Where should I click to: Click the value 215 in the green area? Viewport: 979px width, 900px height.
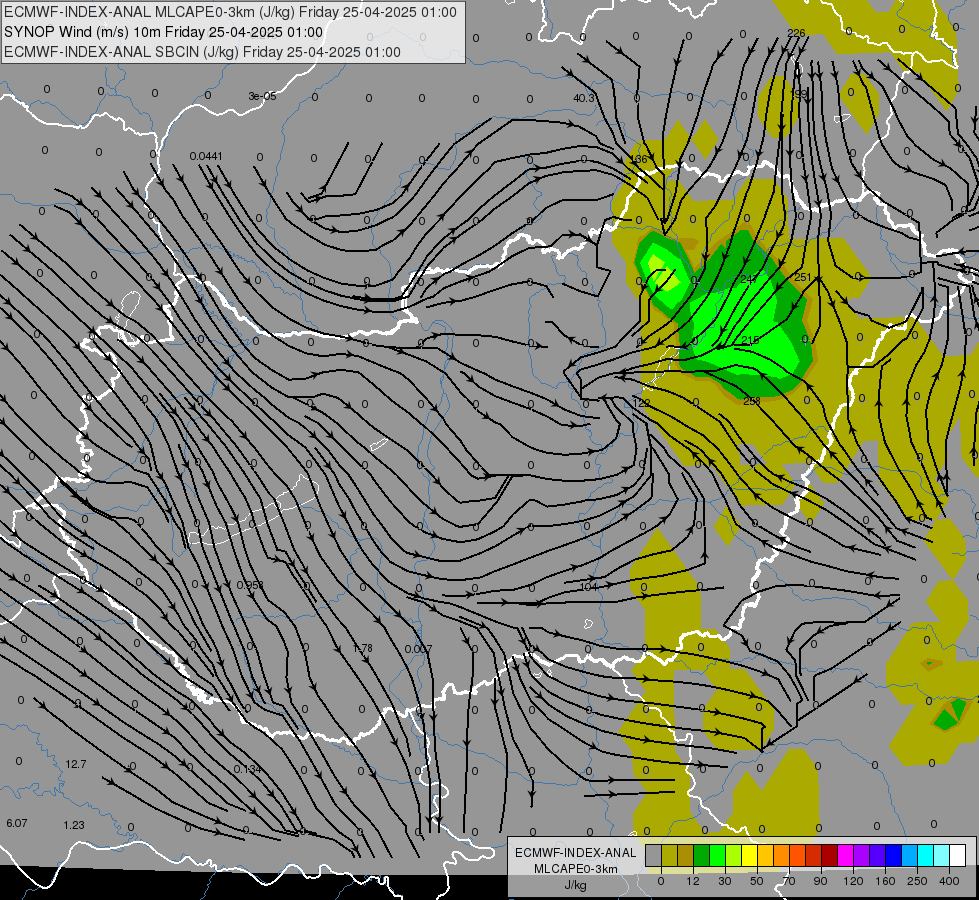(750, 340)
